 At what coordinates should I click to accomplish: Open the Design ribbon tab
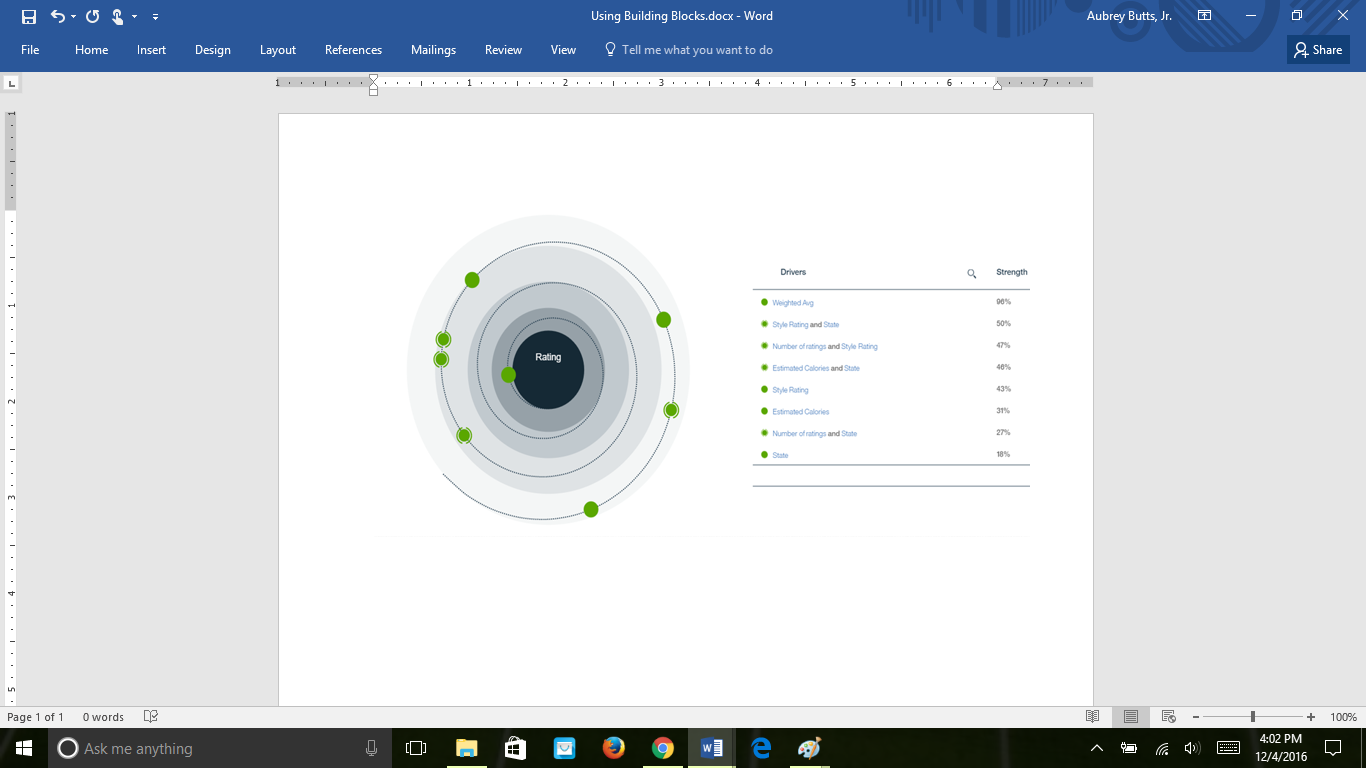point(212,50)
